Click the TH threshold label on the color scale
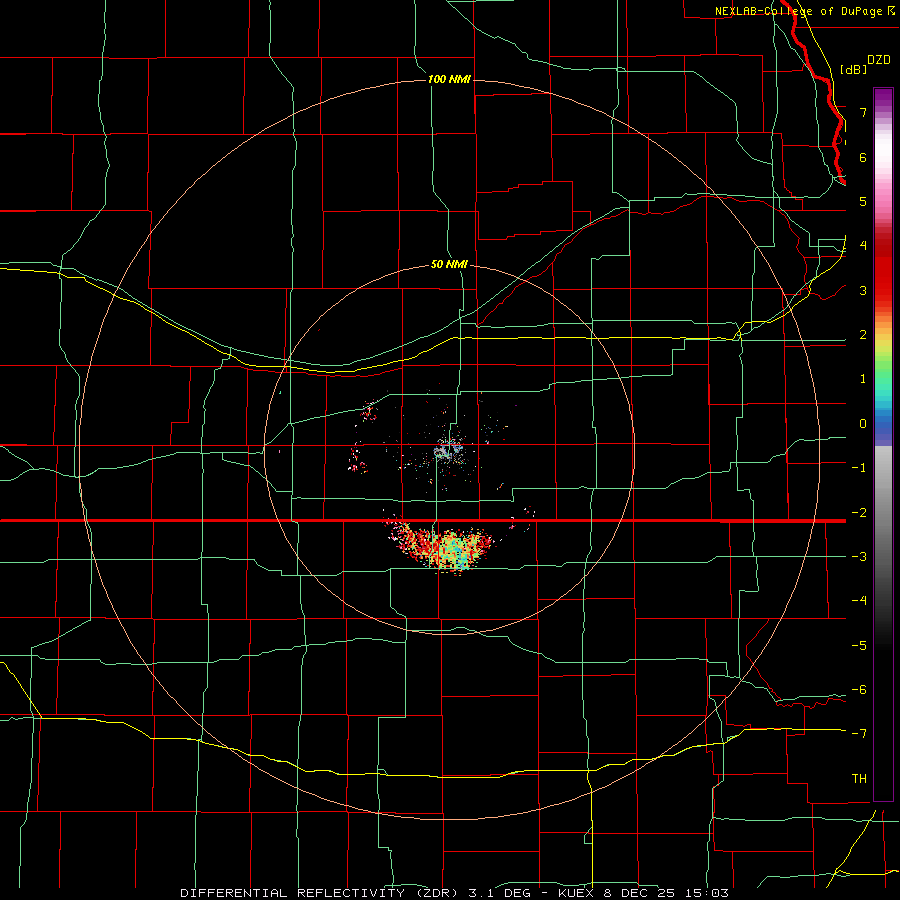This screenshot has height=900, width=900. pyautogui.click(x=859, y=778)
